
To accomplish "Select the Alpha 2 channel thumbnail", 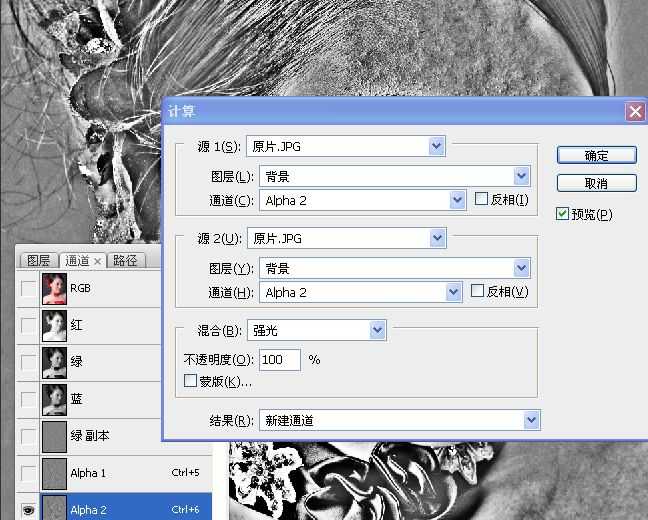I will click(54, 508).
